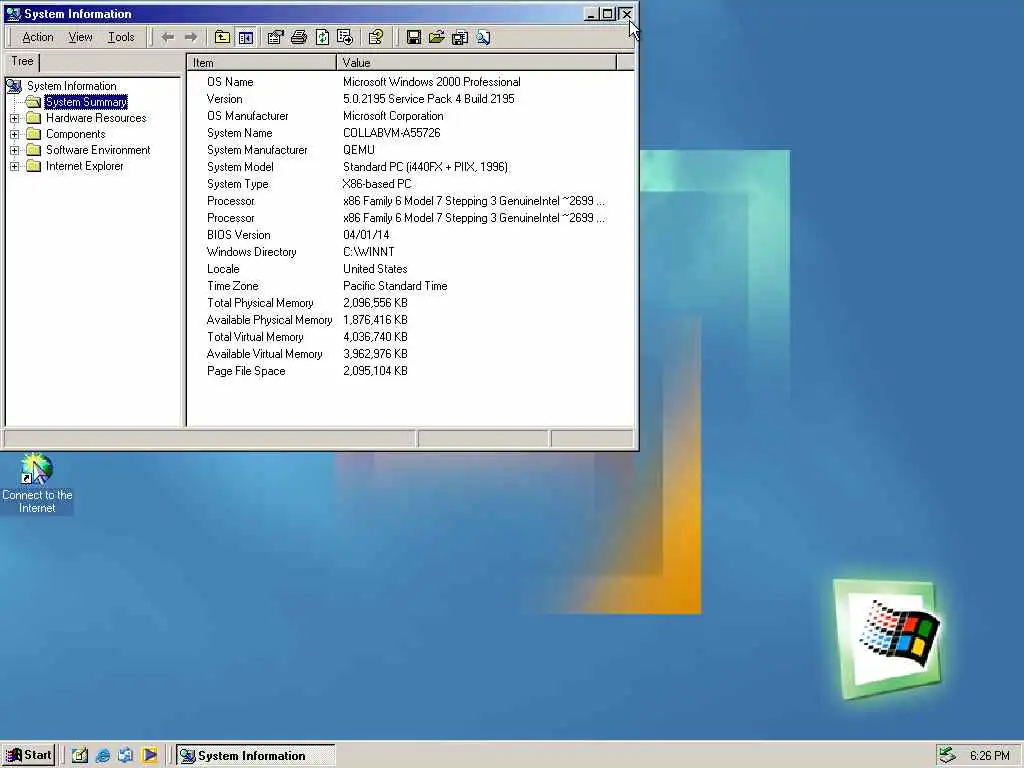
Task: Select Components folder in tree
Action: (75, 134)
